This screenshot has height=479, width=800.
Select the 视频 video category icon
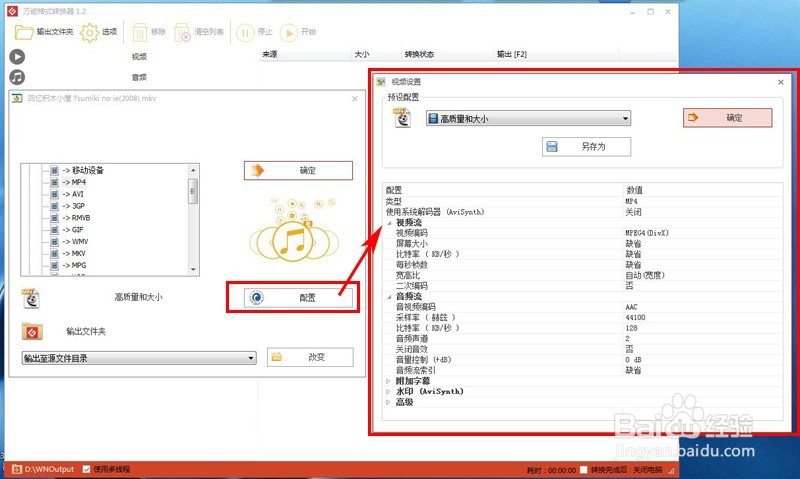point(17,57)
